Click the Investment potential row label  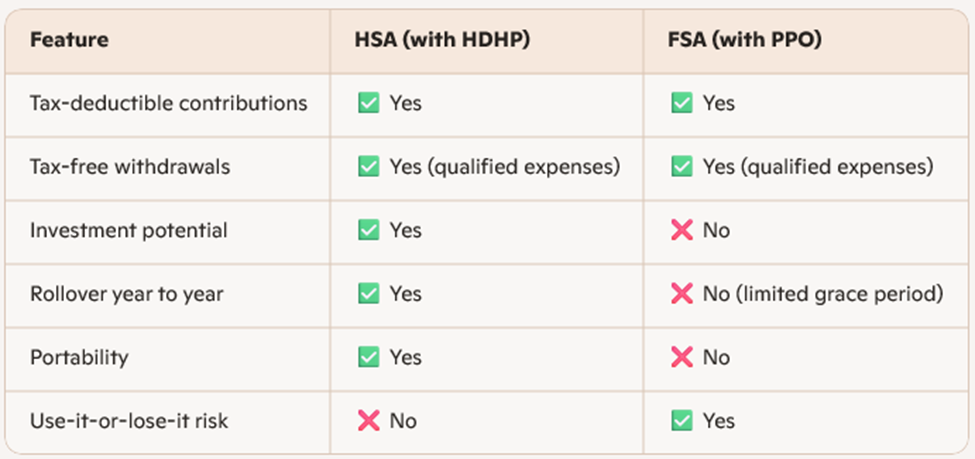(x=128, y=230)
